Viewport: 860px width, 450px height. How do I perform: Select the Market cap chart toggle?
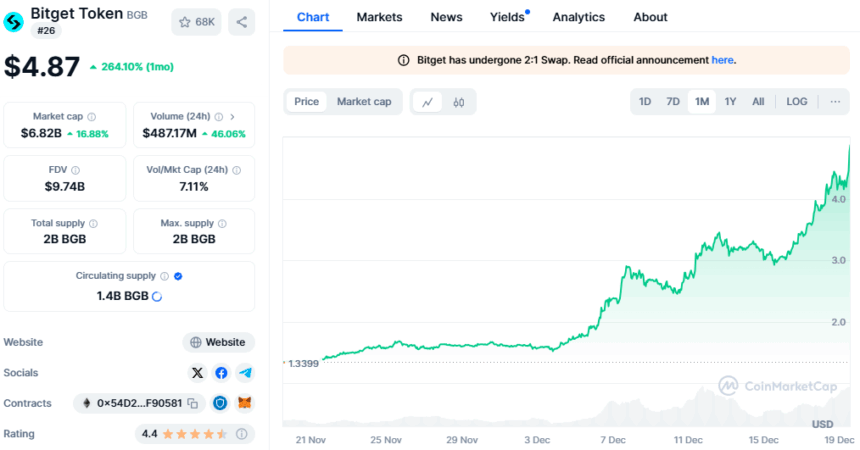click(364, 102)
